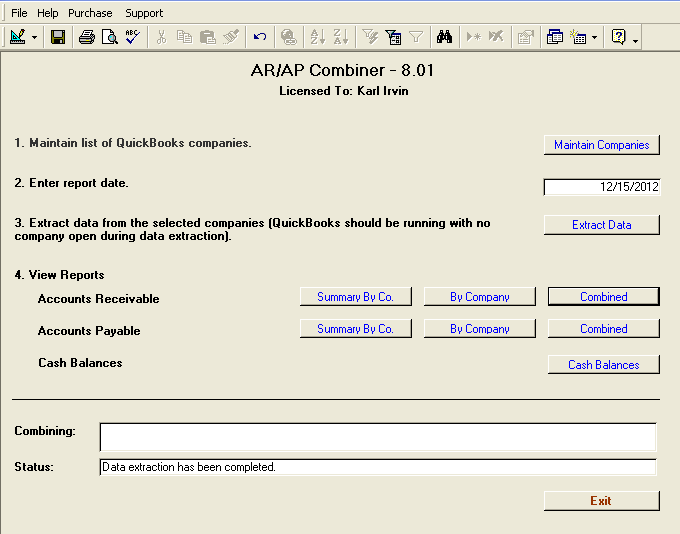The width and height of the screenshot is (680, 534).
Task: Click the Insert Hyperlink globe icon
Action: tap(288, 37)
